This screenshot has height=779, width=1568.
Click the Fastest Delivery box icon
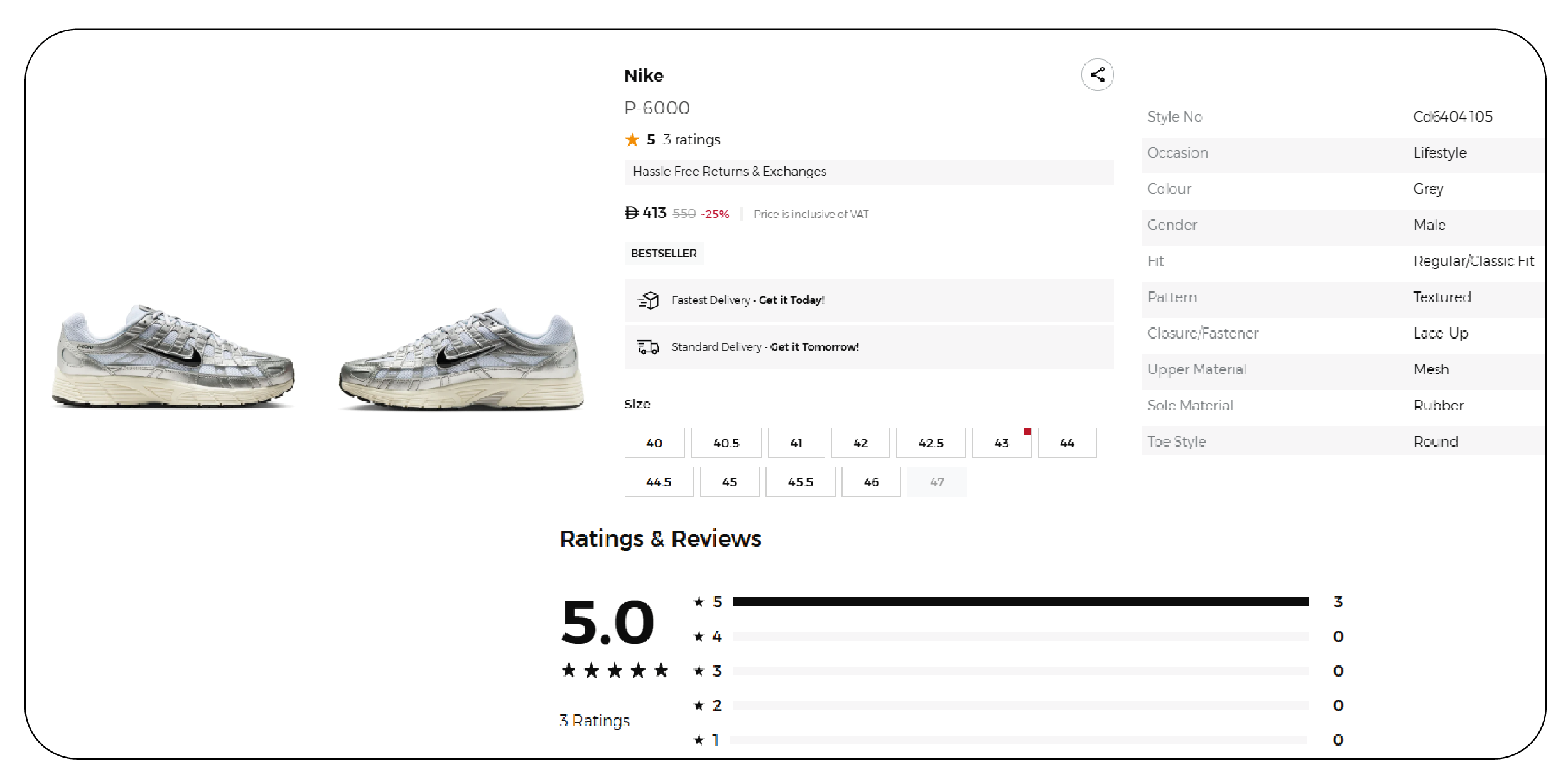point(649,300)
